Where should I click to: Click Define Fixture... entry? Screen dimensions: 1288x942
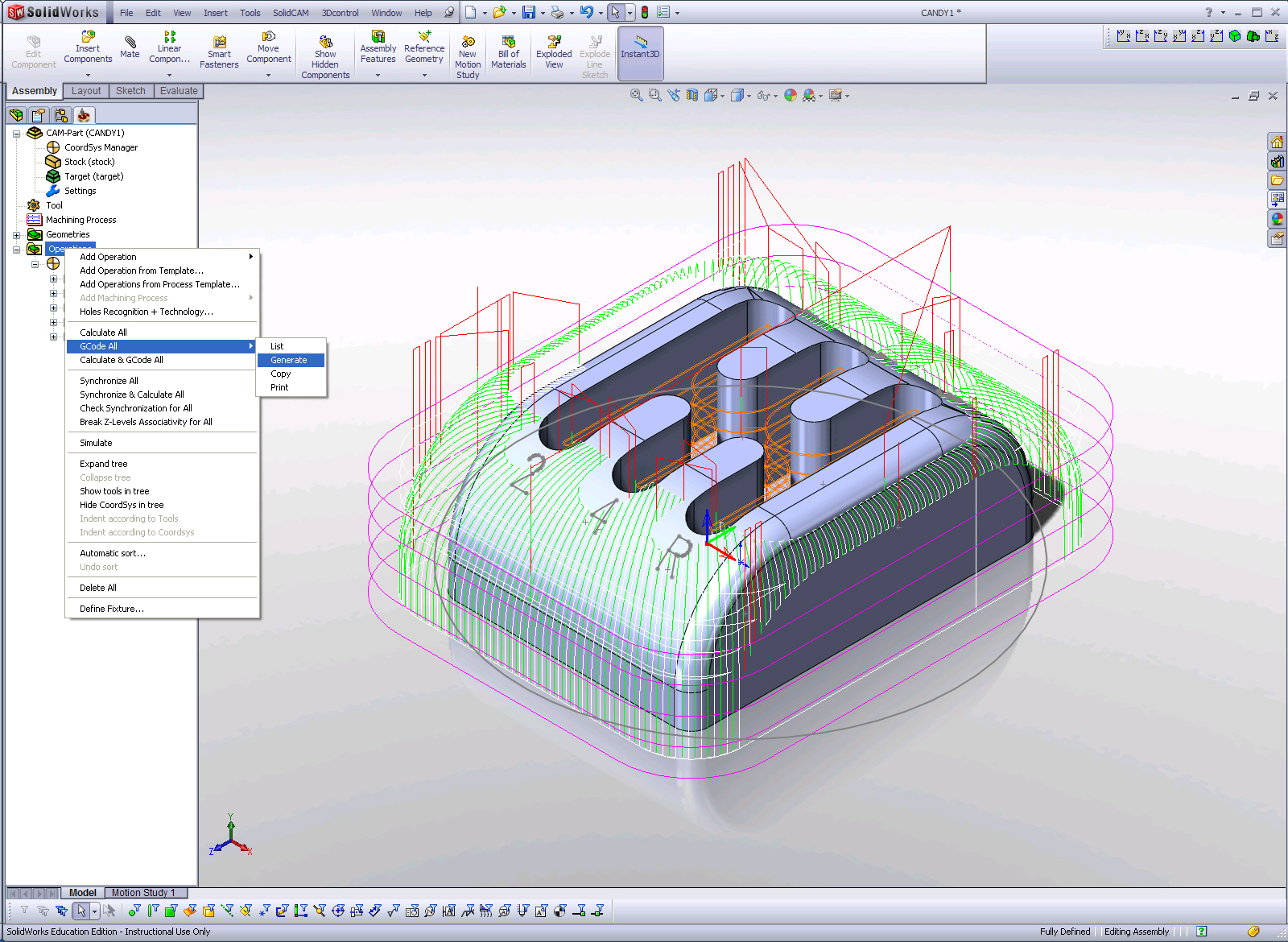click(x=162, y=609)
